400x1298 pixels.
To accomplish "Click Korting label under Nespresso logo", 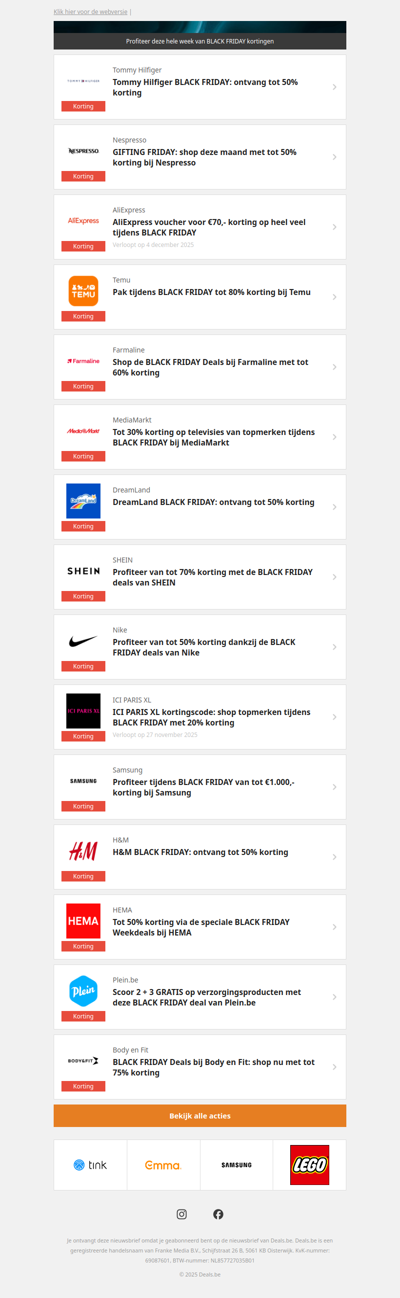I will [x=83, y=176].
